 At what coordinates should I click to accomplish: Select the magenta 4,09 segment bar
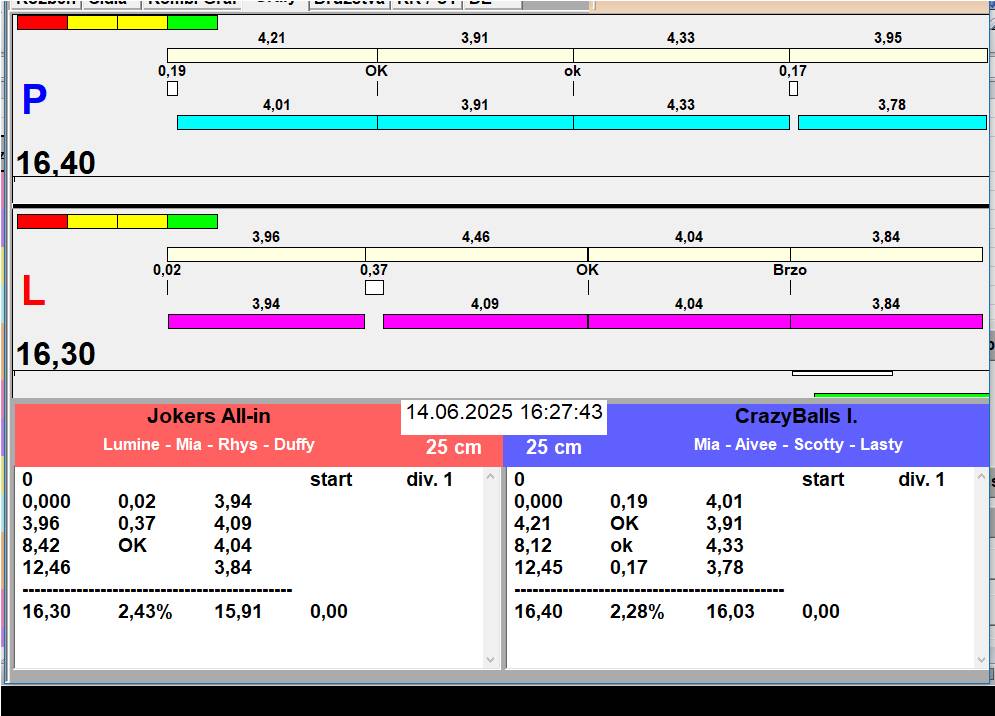point(485,321)
